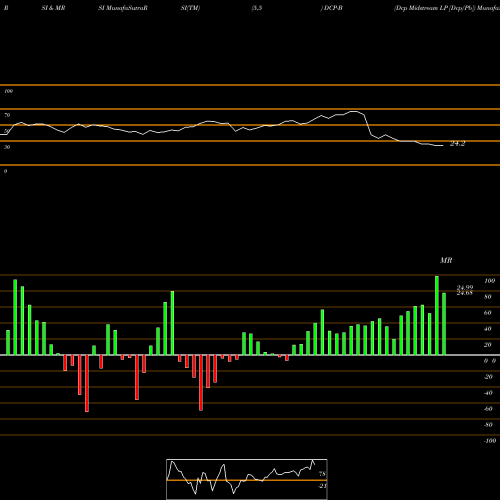Click the end of the white RSI line
The height and width of the screenshot is (500, 500).
point(442,146)
